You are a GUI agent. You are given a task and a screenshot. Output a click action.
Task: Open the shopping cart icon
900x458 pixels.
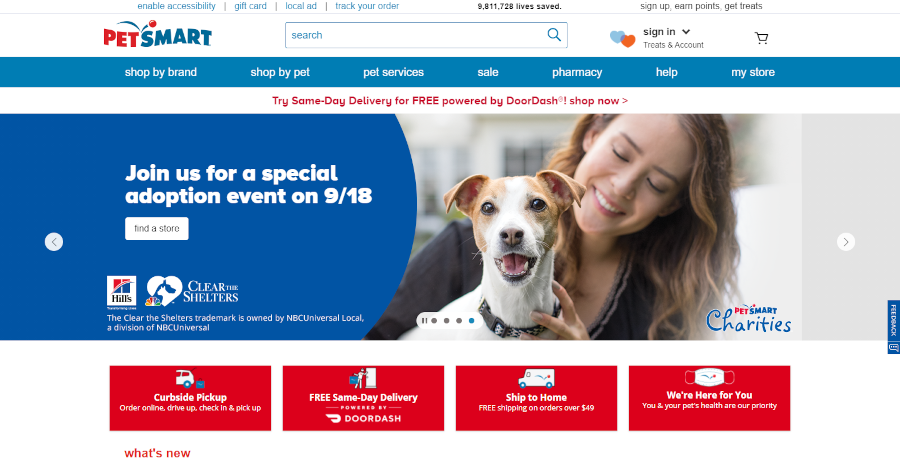point(761,38)
